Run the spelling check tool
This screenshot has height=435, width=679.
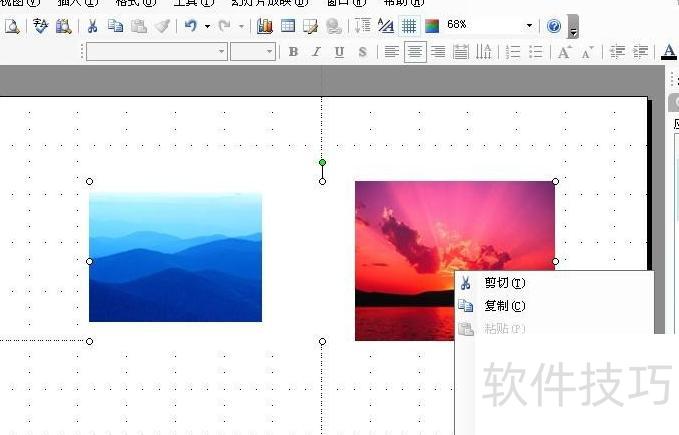point(40,26)
